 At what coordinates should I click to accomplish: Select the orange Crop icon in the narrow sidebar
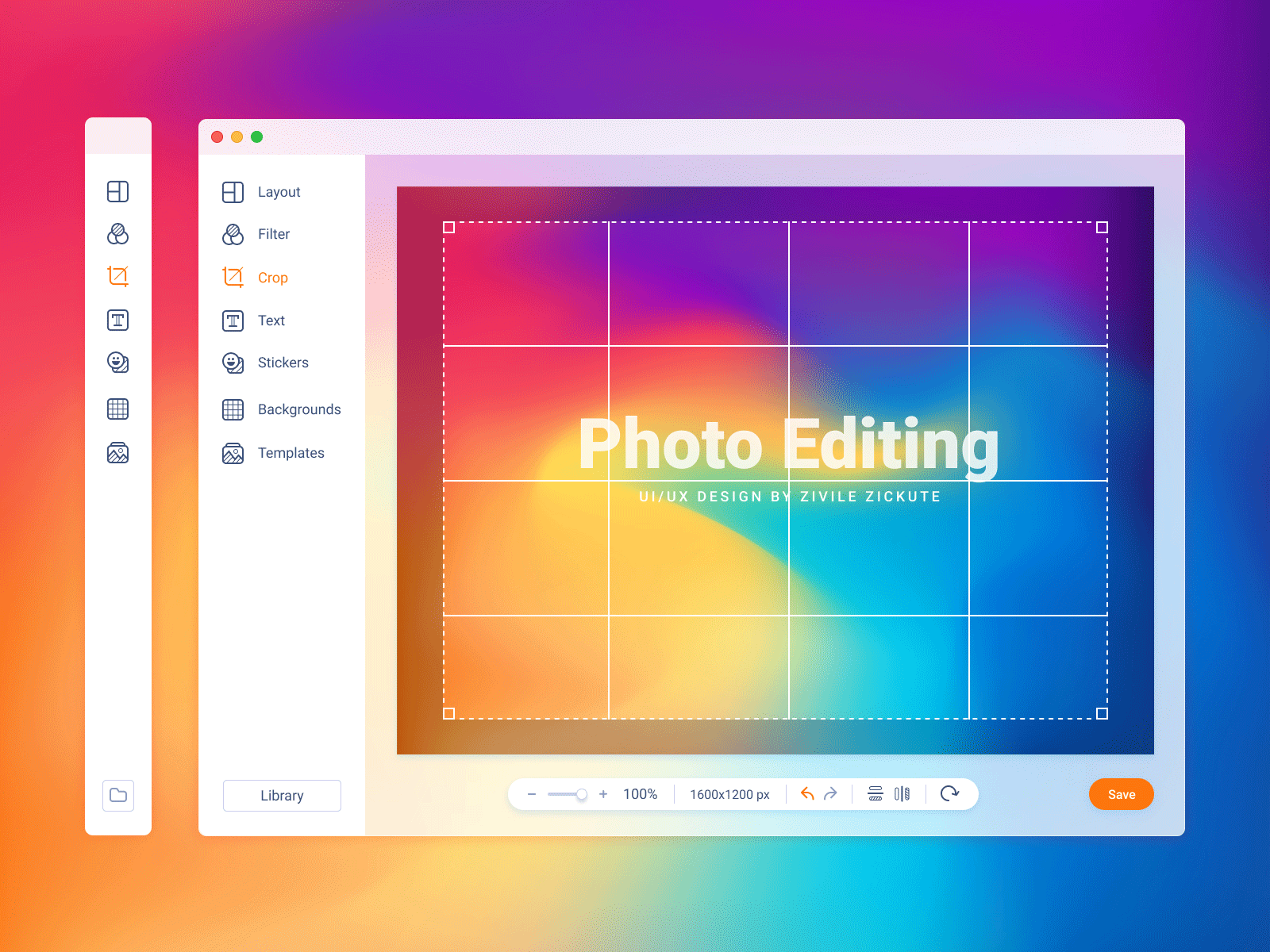pyautogui.click(x=117, y=276)
